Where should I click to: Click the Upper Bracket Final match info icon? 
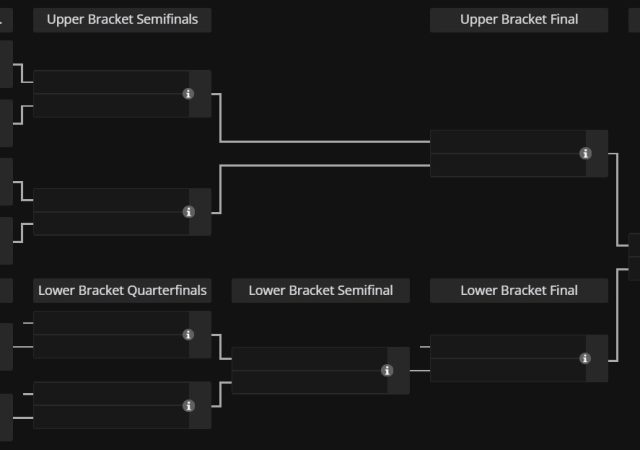point(585,154)
